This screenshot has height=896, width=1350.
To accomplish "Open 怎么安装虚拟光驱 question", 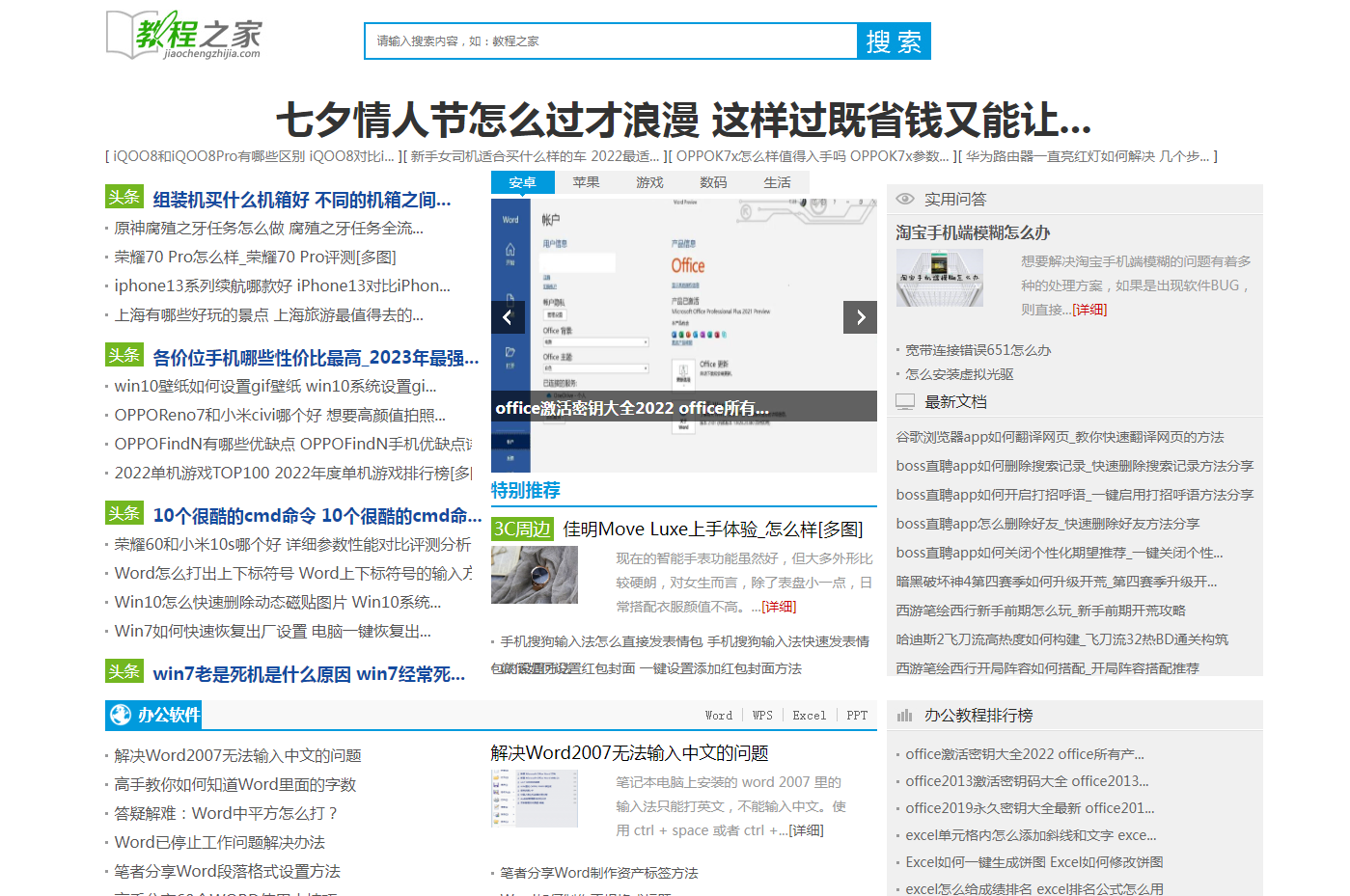I will point(959,374).
